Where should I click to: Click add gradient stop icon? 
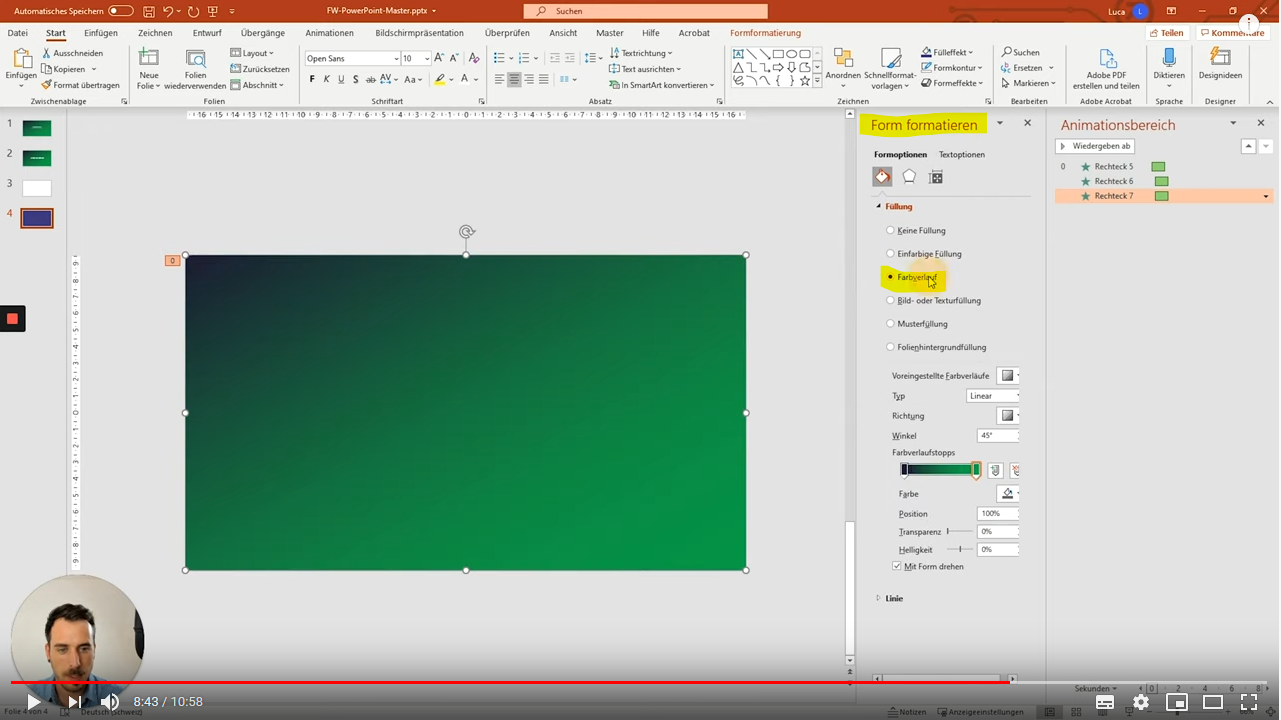pyautogui.click(x=995, y=470)
